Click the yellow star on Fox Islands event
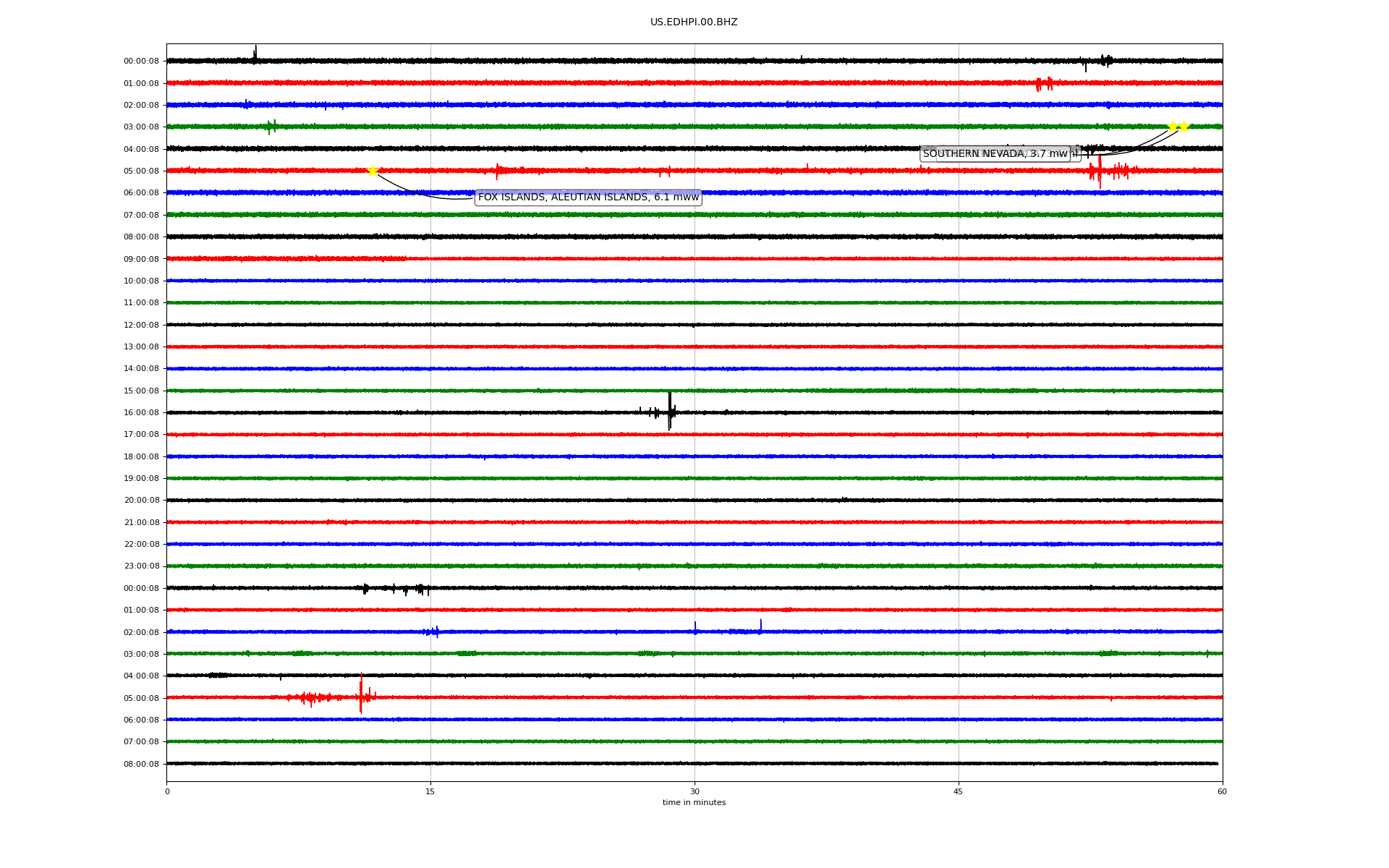This screenshot has height=868, width=1389. [x=373, y=171]
